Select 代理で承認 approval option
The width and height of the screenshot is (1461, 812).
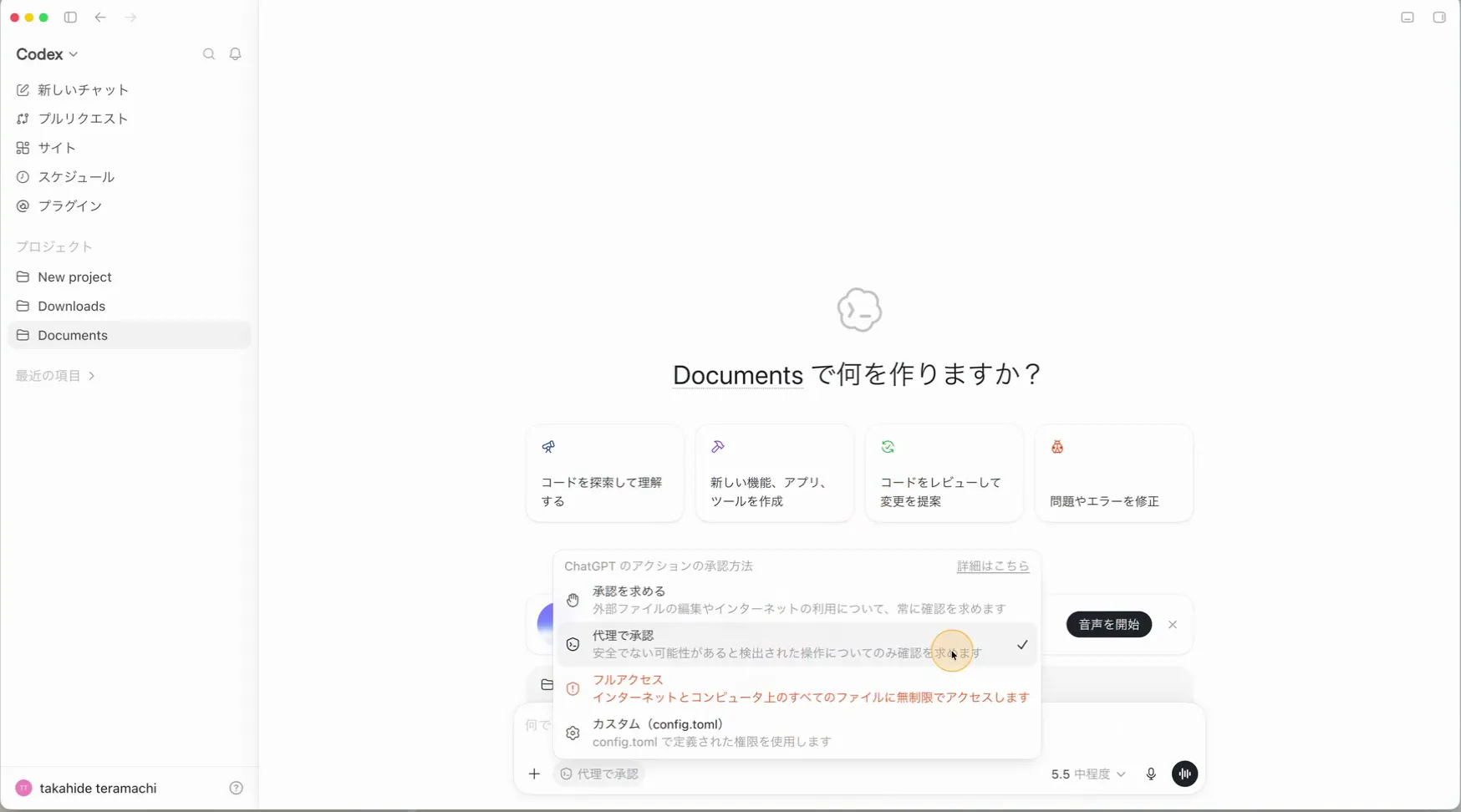tap(797, 644)
